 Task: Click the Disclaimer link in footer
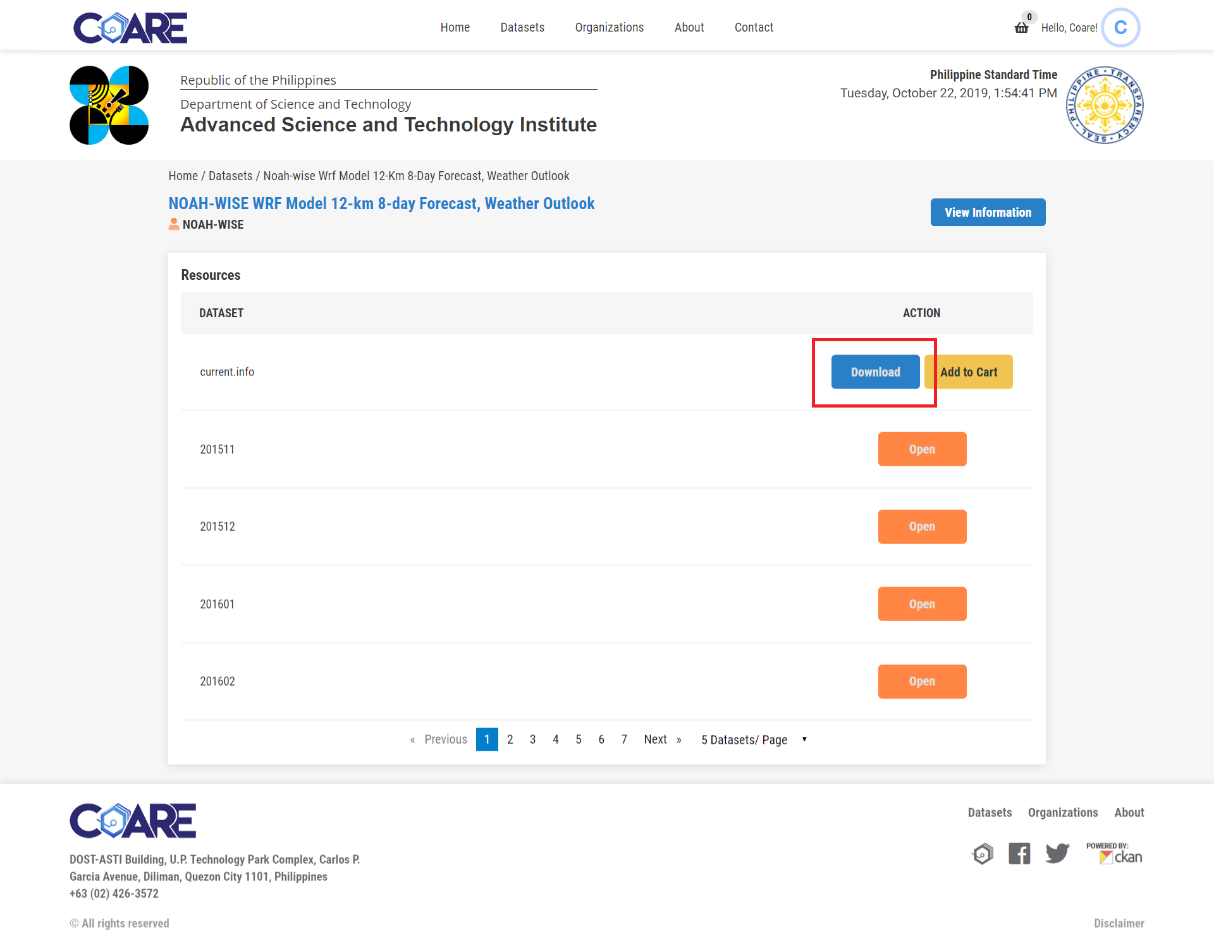click(x=1119, y=923)
